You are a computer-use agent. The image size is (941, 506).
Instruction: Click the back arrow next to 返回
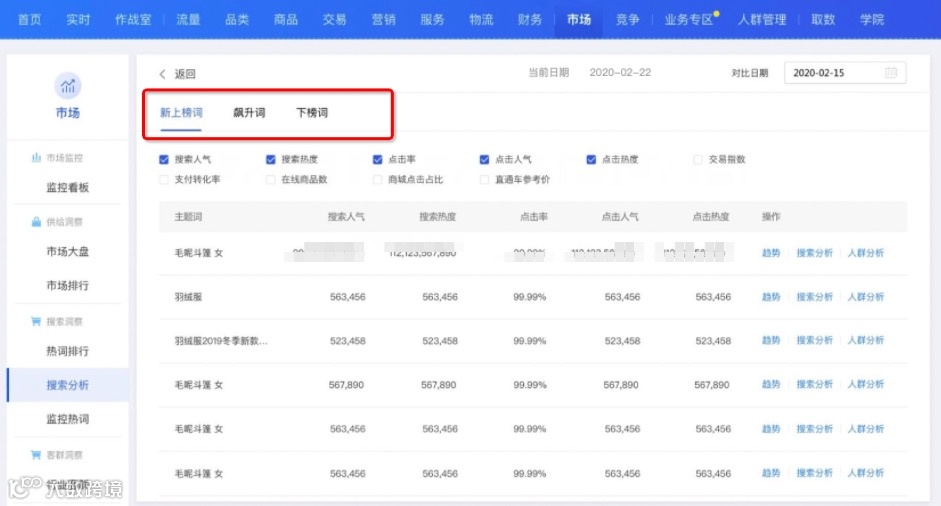(x=162, y=74)
